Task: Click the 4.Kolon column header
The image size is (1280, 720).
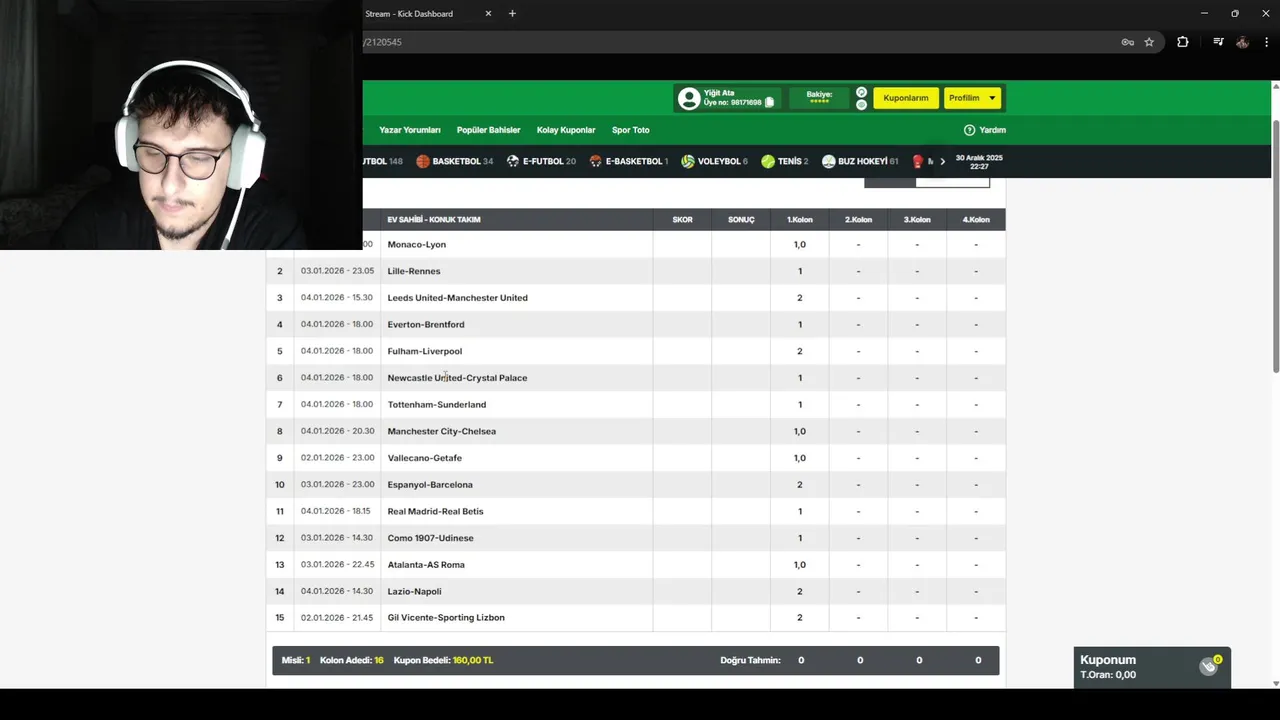Action: click(x=976, y=220)
